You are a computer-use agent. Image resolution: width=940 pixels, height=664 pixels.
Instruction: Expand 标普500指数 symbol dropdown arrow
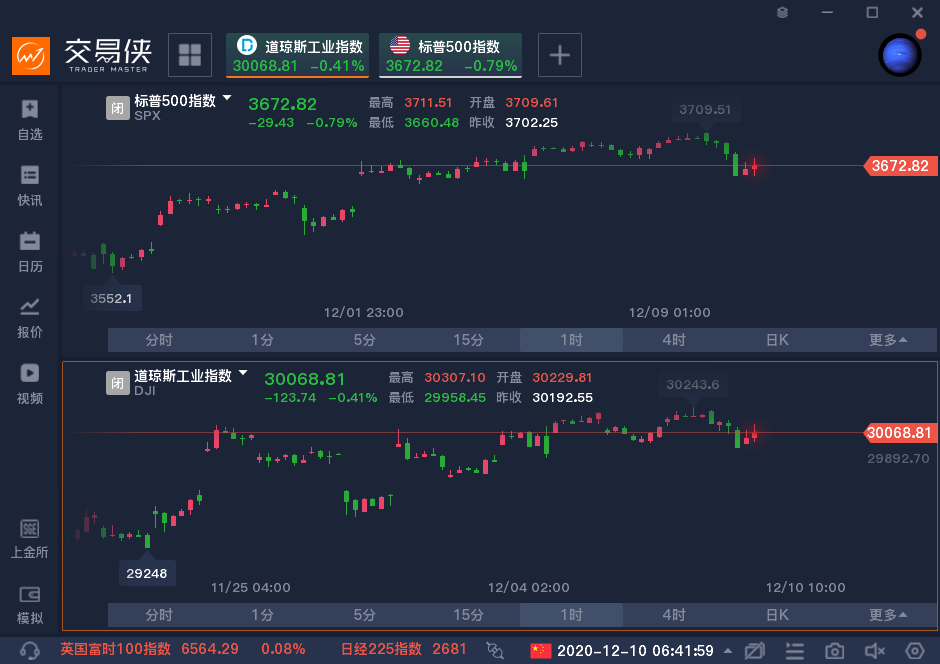point(227,98)
